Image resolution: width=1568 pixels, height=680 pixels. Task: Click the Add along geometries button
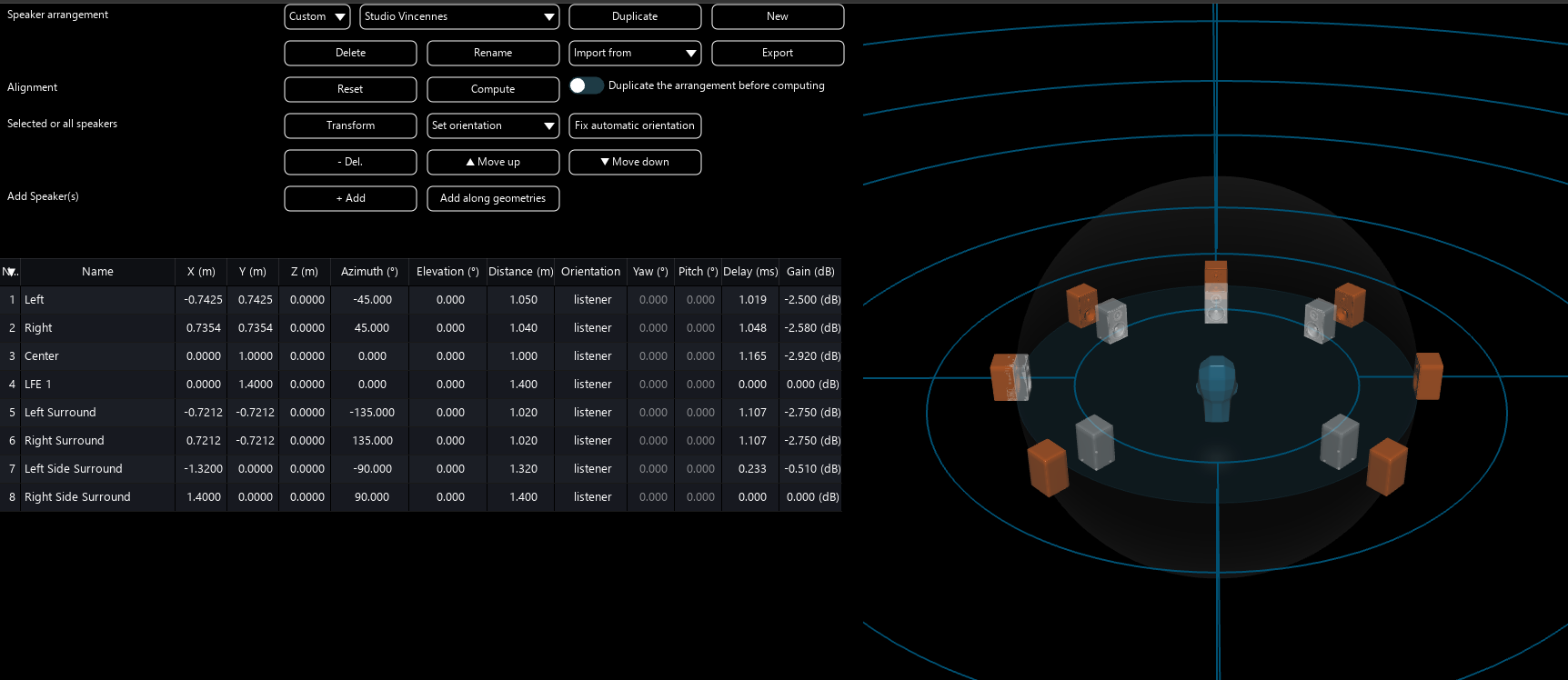click(x=493, y=198)
